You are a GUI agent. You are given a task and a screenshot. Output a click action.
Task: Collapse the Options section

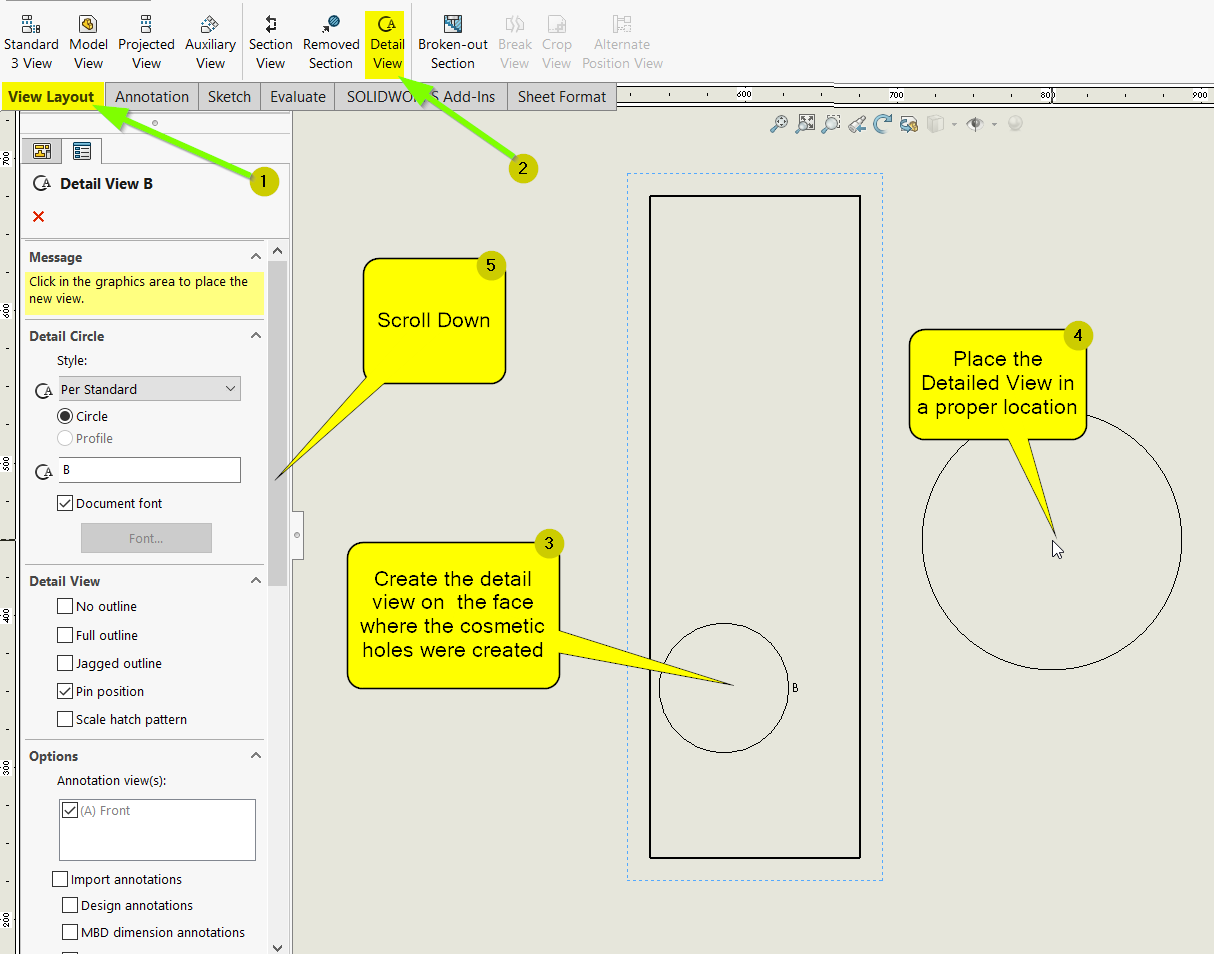coord(256,756)
